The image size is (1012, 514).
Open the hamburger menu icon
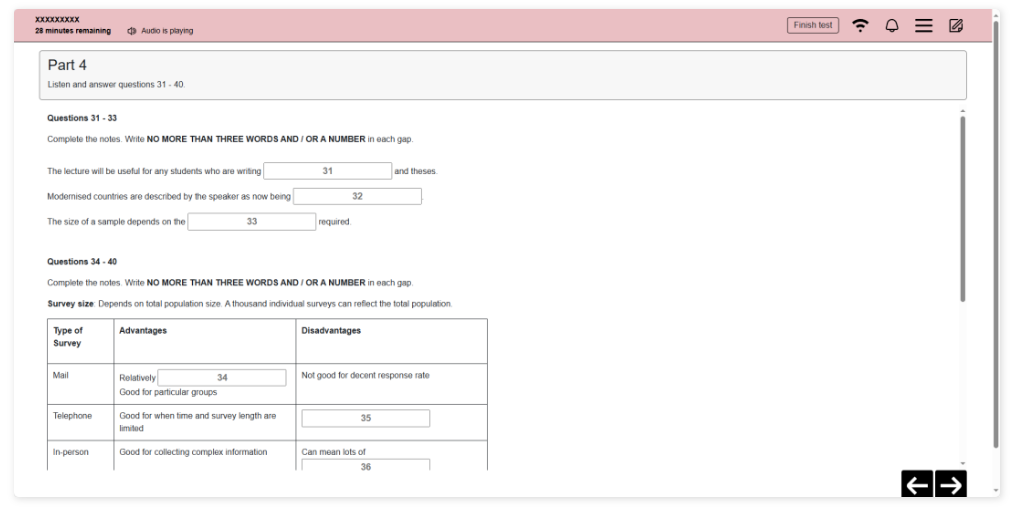click(924, 25)
